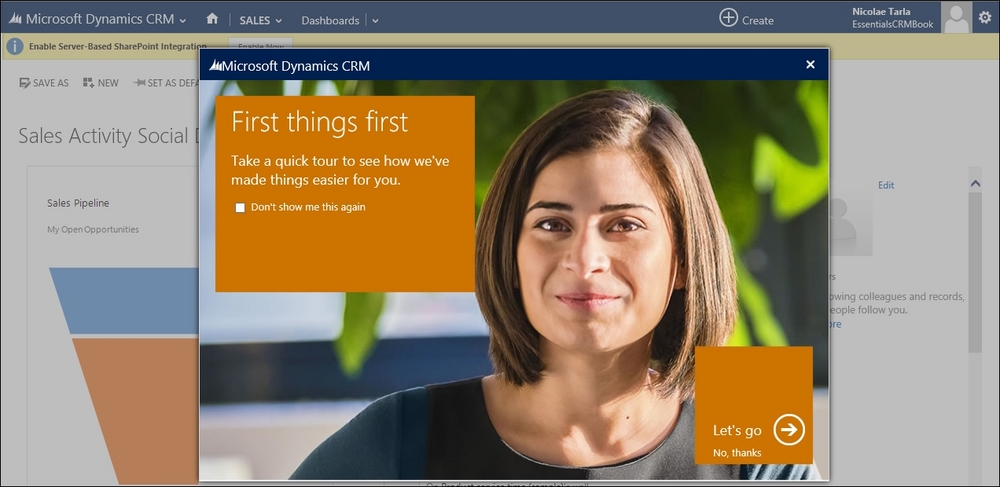Open the SALES module dropdown
Screen dimensions: 1000x487
tap(261, 20)
